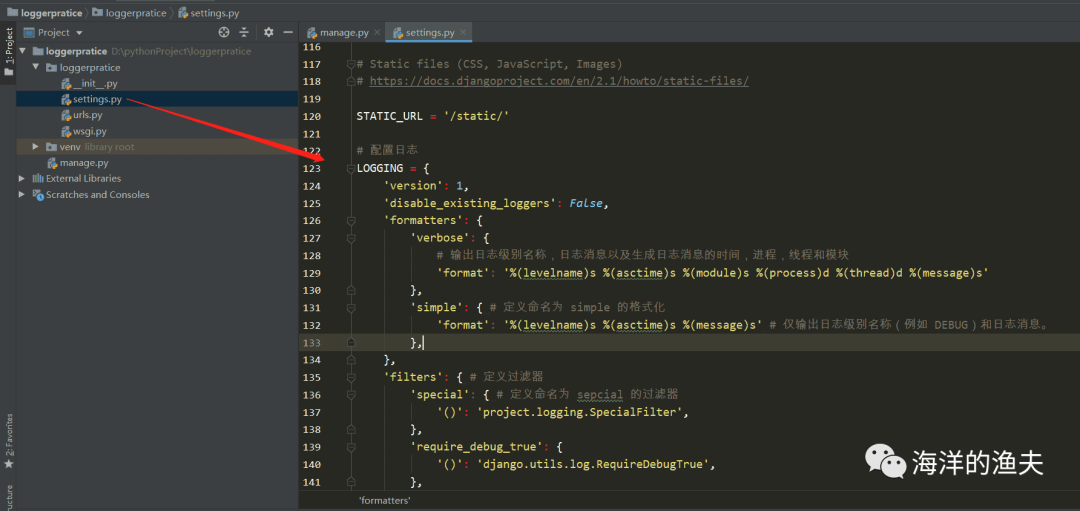Expand External Libraries node

pyautogui.click(x=23, y=178)
